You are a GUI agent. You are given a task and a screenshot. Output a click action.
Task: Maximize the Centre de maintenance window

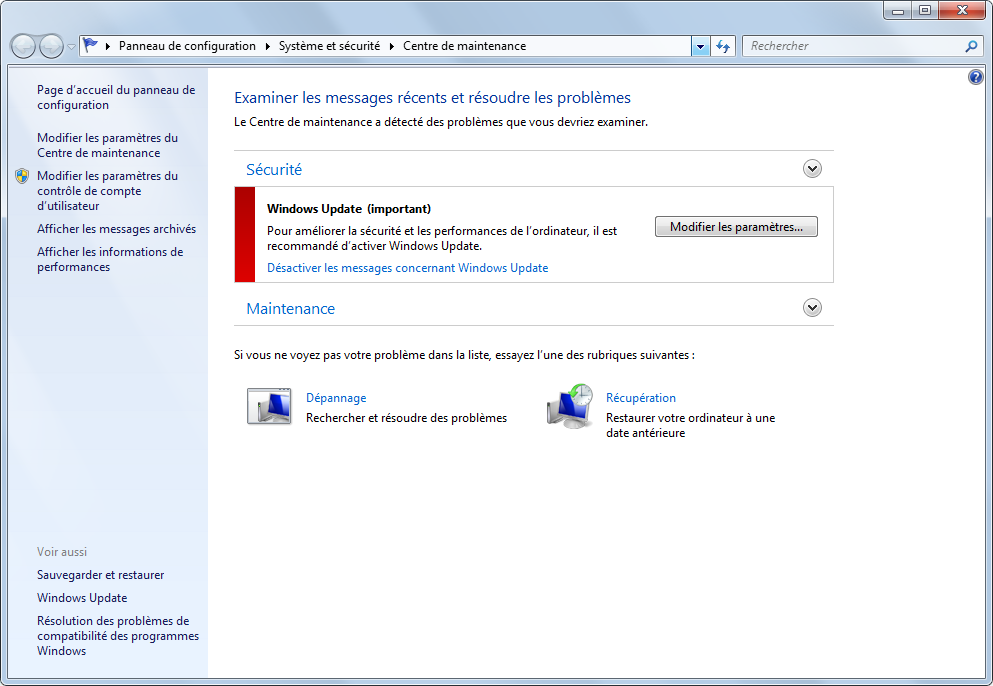coord(925,11)
